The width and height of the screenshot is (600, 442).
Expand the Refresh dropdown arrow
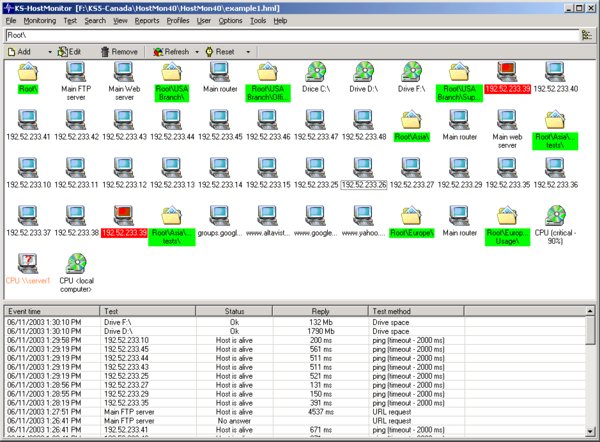click(195, 51)
